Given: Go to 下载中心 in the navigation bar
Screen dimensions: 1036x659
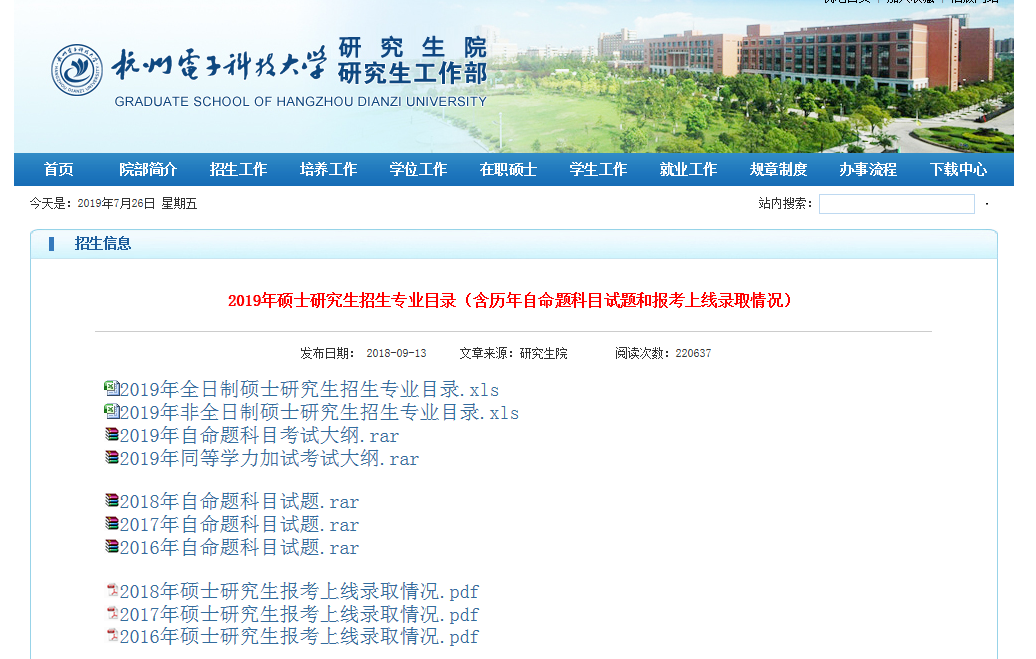Looking at the screenshot, I should [x=958, y=169].
